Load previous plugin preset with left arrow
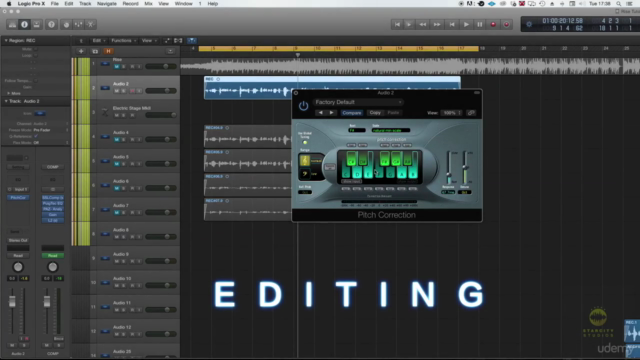640x360 pixels. (x=320, y=113)
